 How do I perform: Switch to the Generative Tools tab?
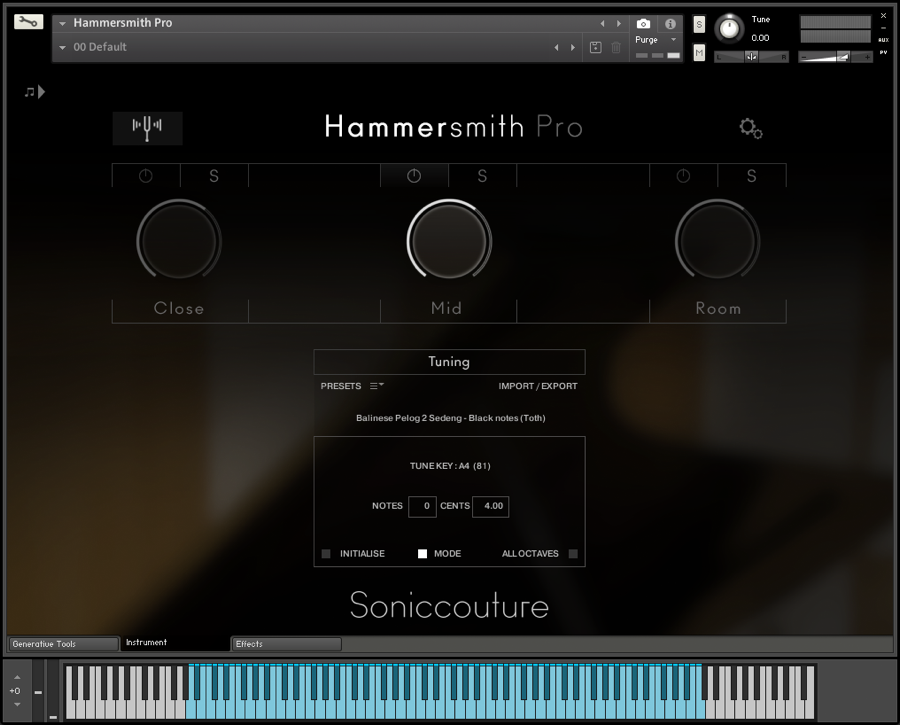click(63, 644)
